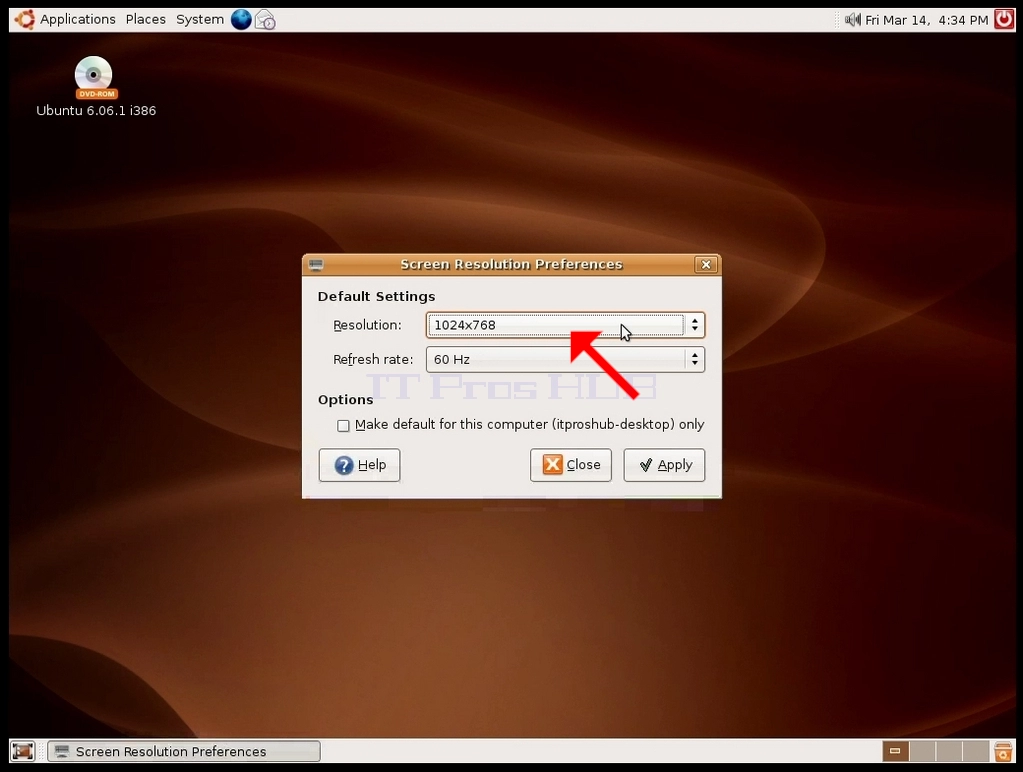The image size is (1023, 772).
Task: Open the System menu
Action: (x=200, y=20)
